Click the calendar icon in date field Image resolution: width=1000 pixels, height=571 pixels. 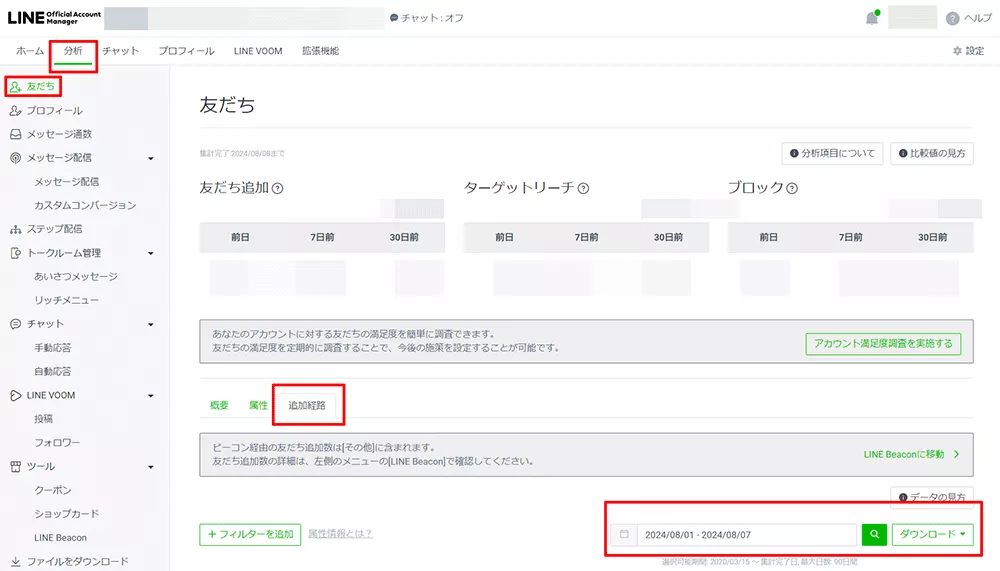[624, 535]
